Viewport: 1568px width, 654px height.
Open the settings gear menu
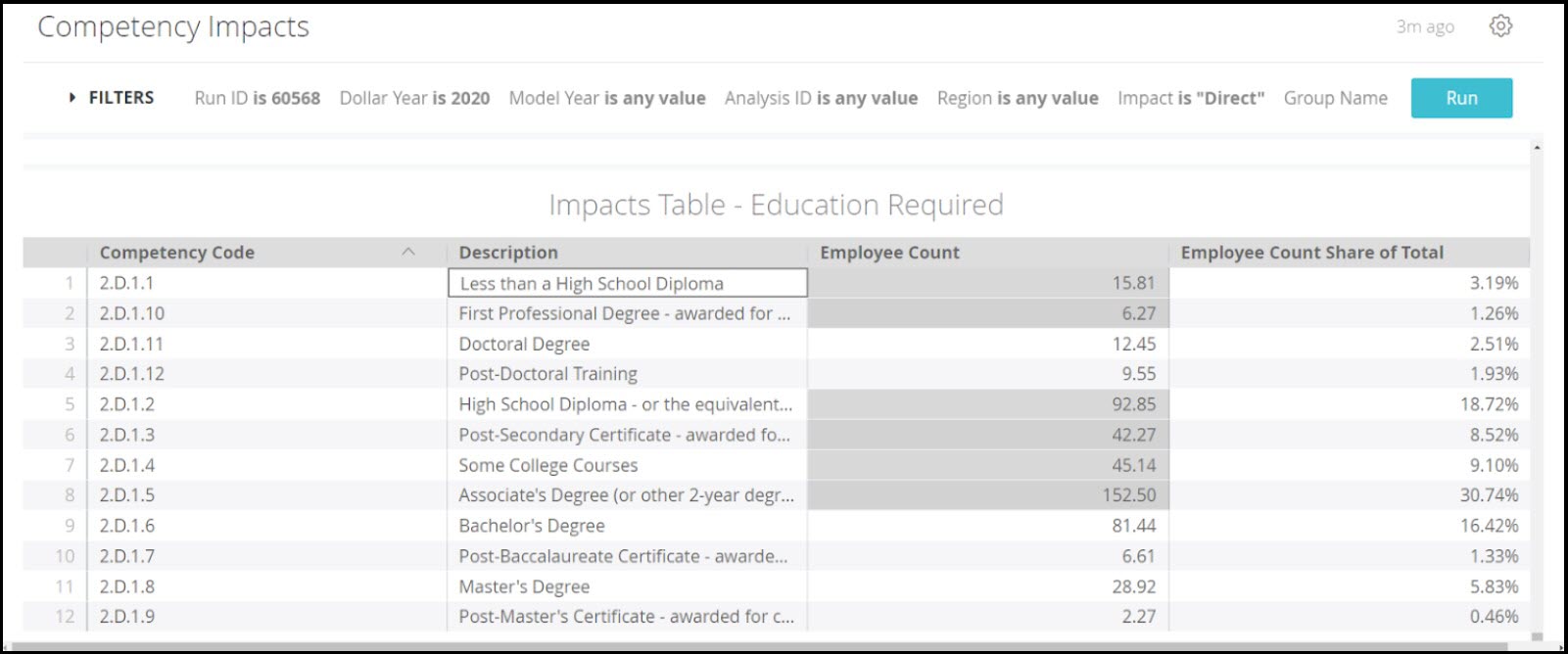click(1500, 26)
